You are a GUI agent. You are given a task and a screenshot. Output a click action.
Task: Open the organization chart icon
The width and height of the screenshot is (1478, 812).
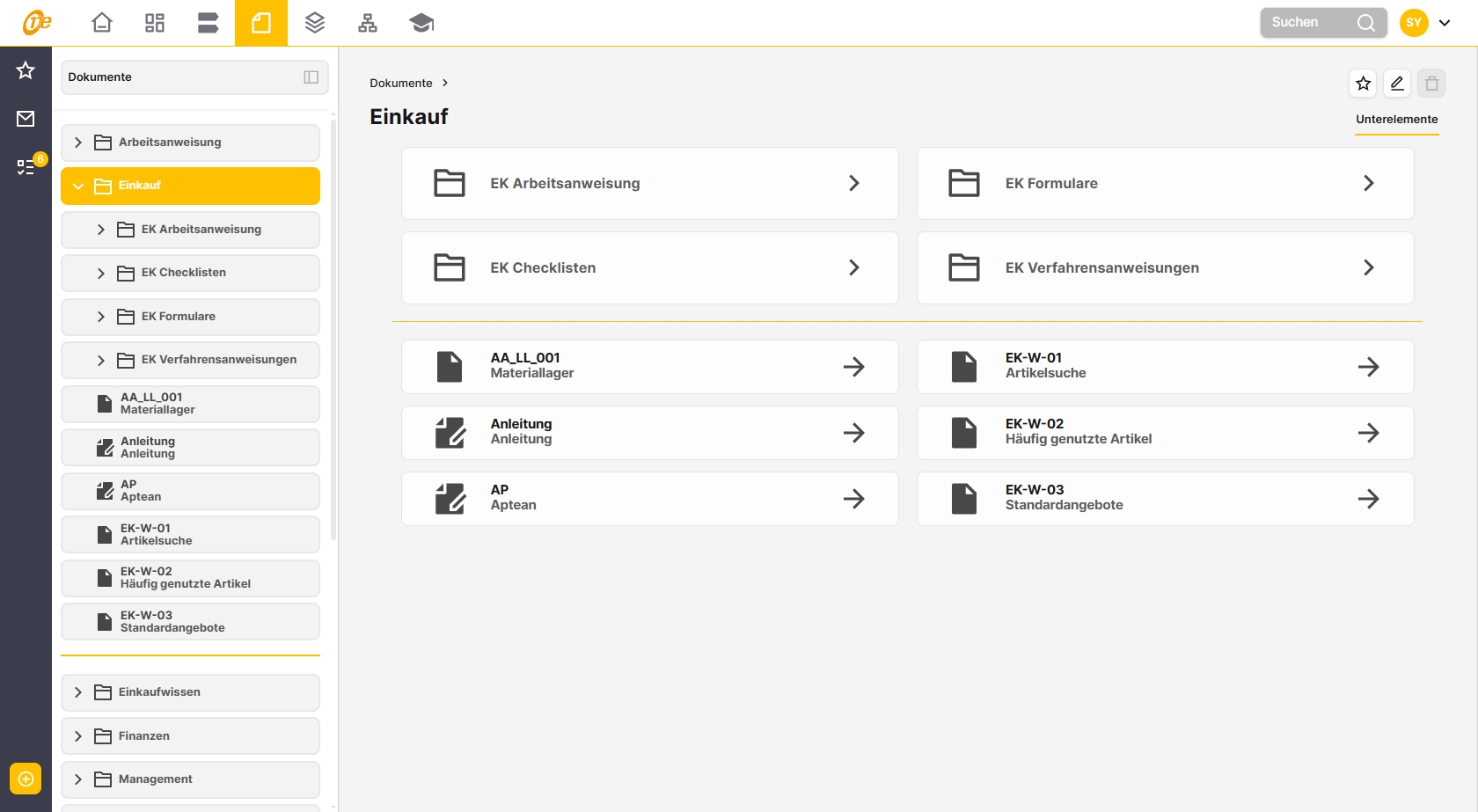(368, 23)
